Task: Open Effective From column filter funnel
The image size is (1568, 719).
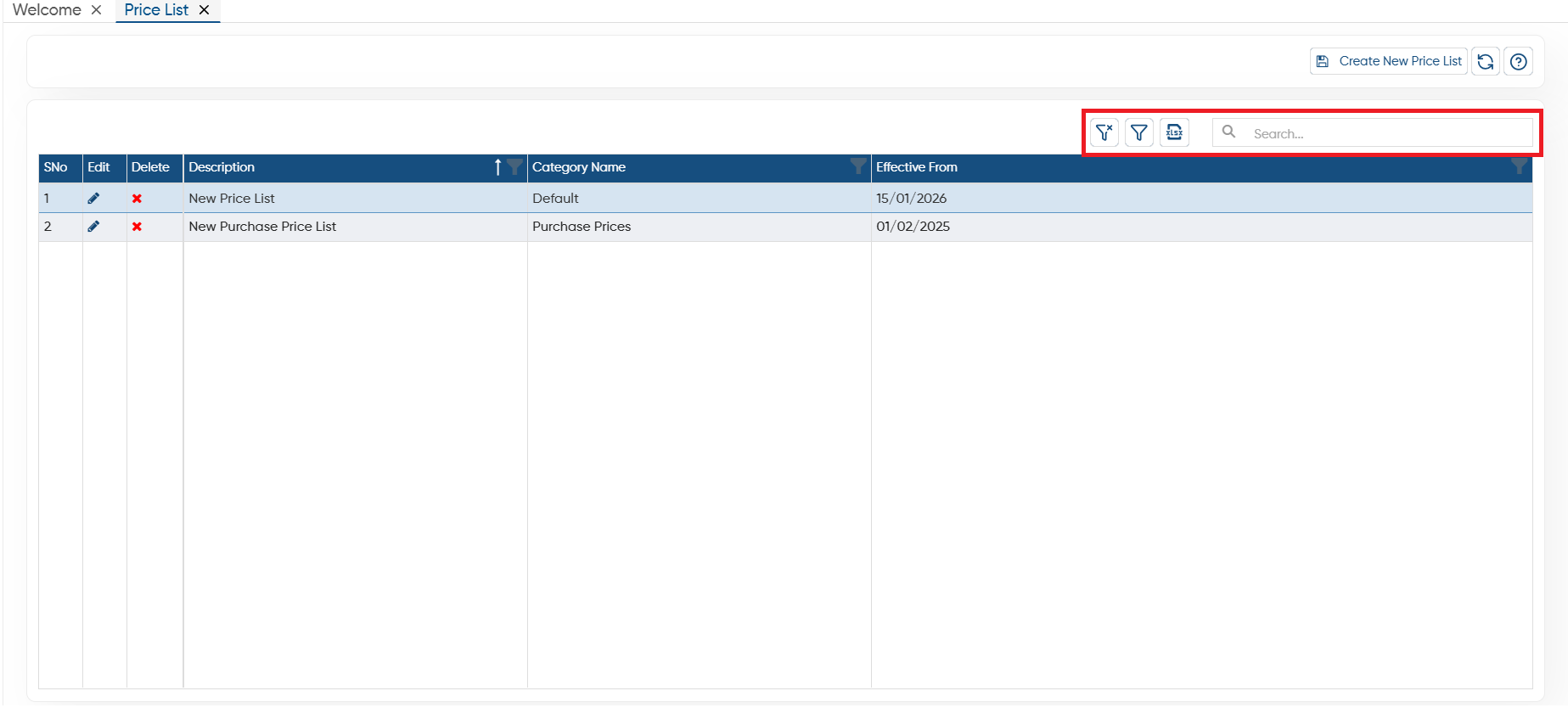Action: (1520, 166)
